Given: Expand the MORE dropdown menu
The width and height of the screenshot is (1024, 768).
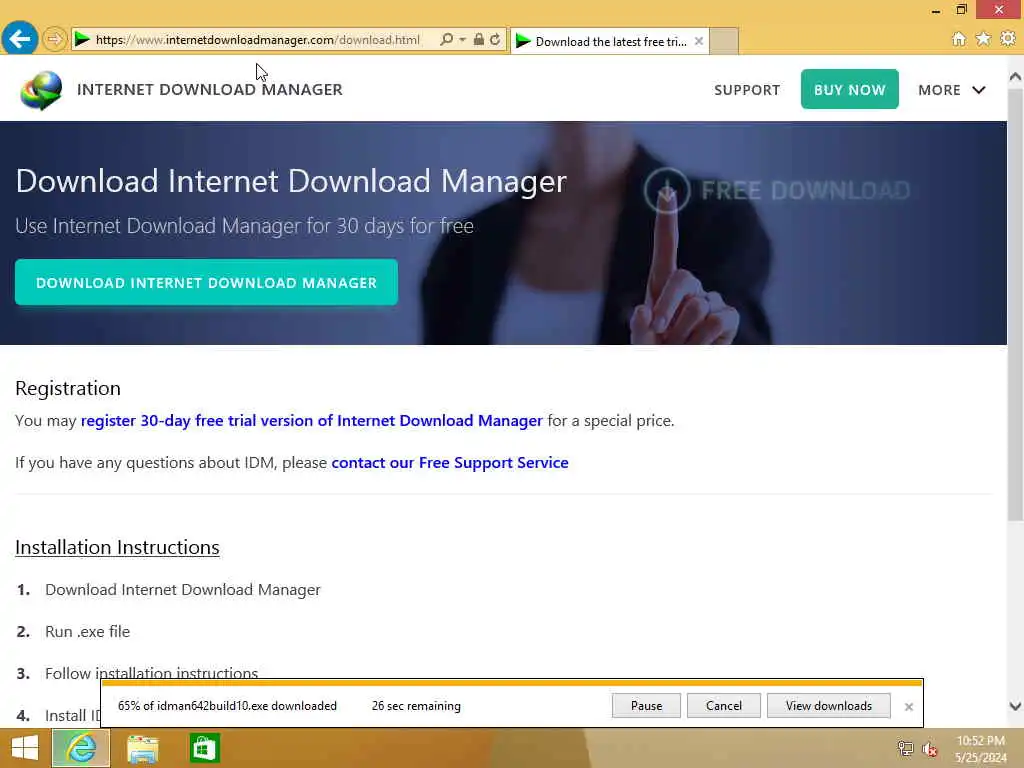Looking at the screenshot, I should click(952, 90).
